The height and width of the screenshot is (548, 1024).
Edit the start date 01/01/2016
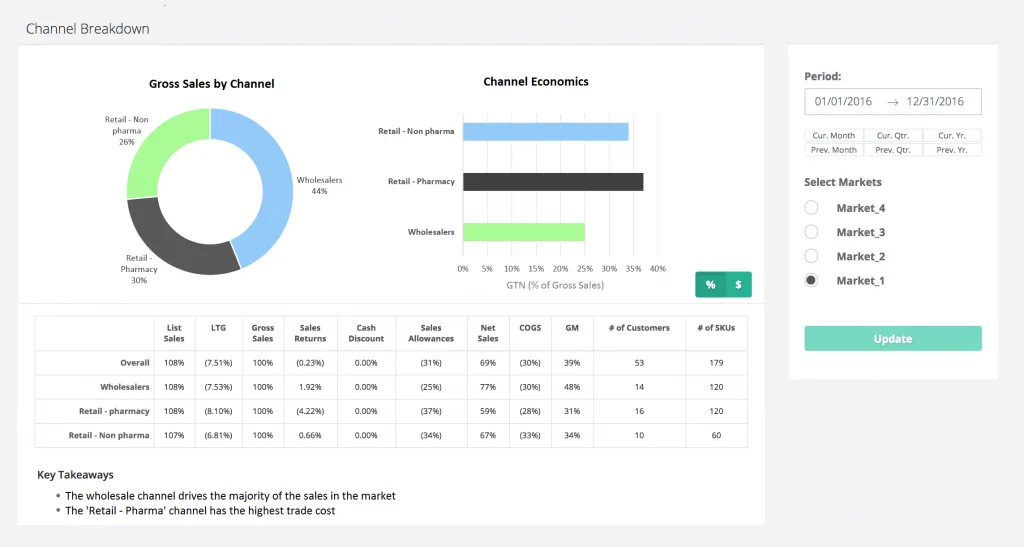[843, 102]
